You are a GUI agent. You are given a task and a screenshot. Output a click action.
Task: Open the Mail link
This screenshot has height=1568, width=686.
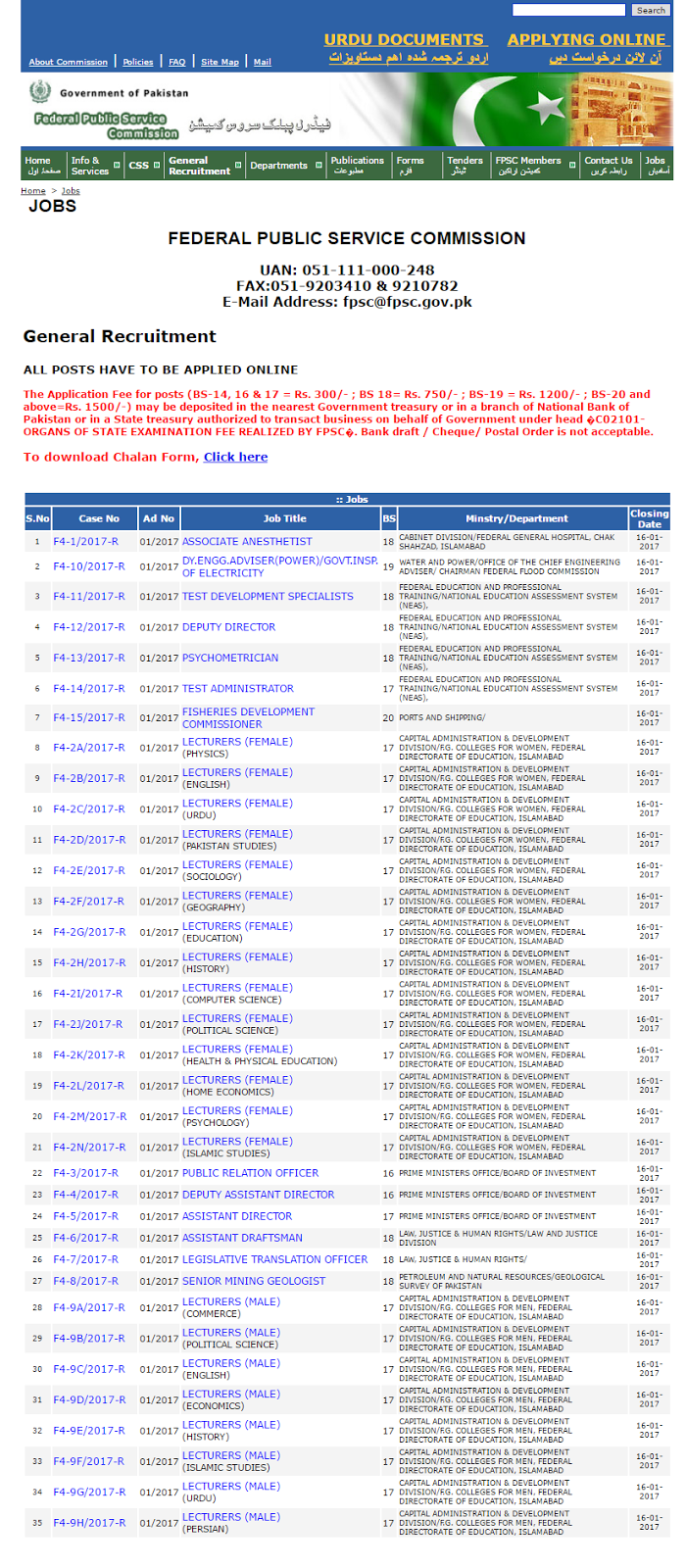[263, 62]
